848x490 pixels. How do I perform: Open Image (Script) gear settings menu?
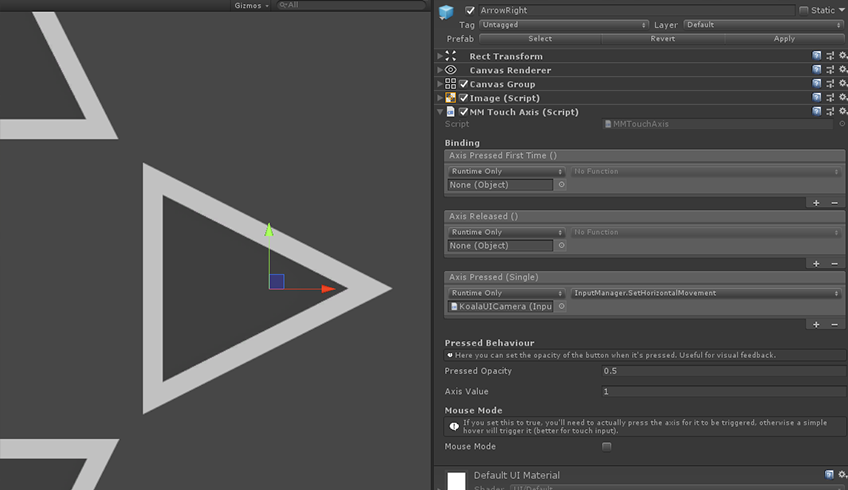[843, 98]
